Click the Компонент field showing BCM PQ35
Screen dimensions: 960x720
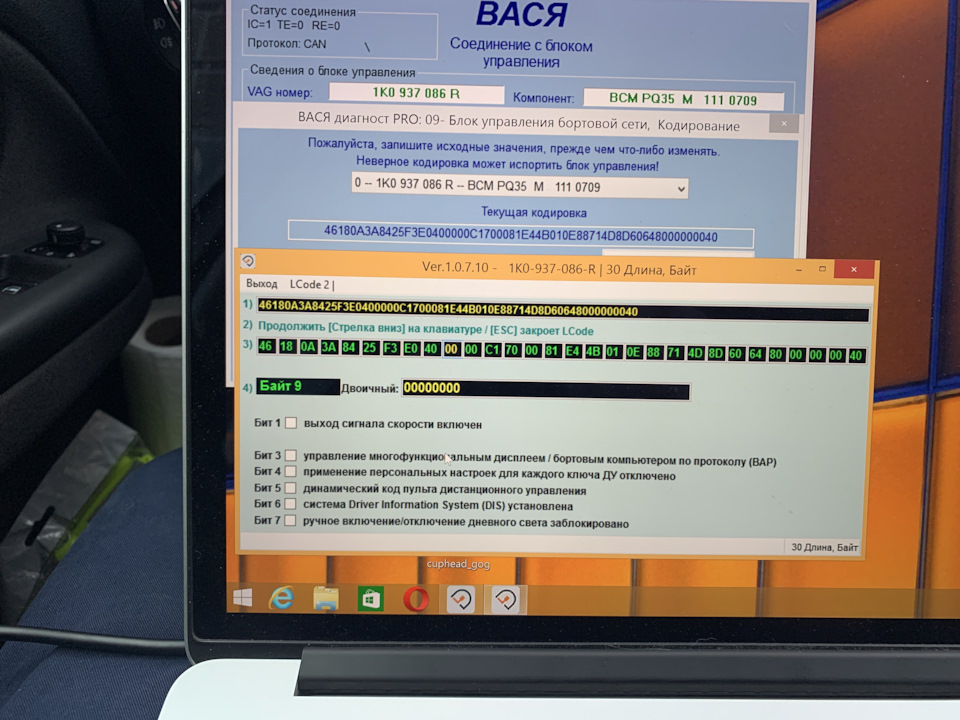tap(683, 99)
